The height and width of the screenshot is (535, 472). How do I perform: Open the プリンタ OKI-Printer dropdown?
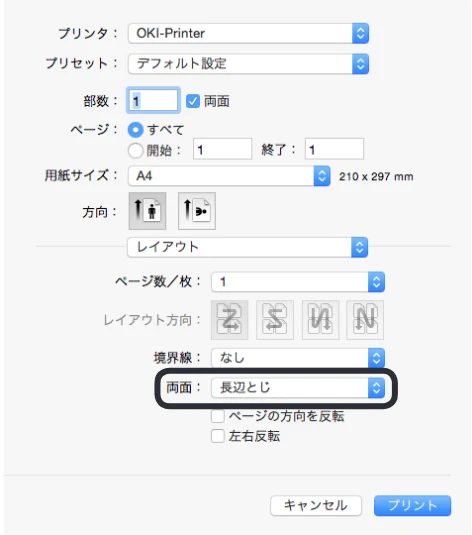click(248, 33)
